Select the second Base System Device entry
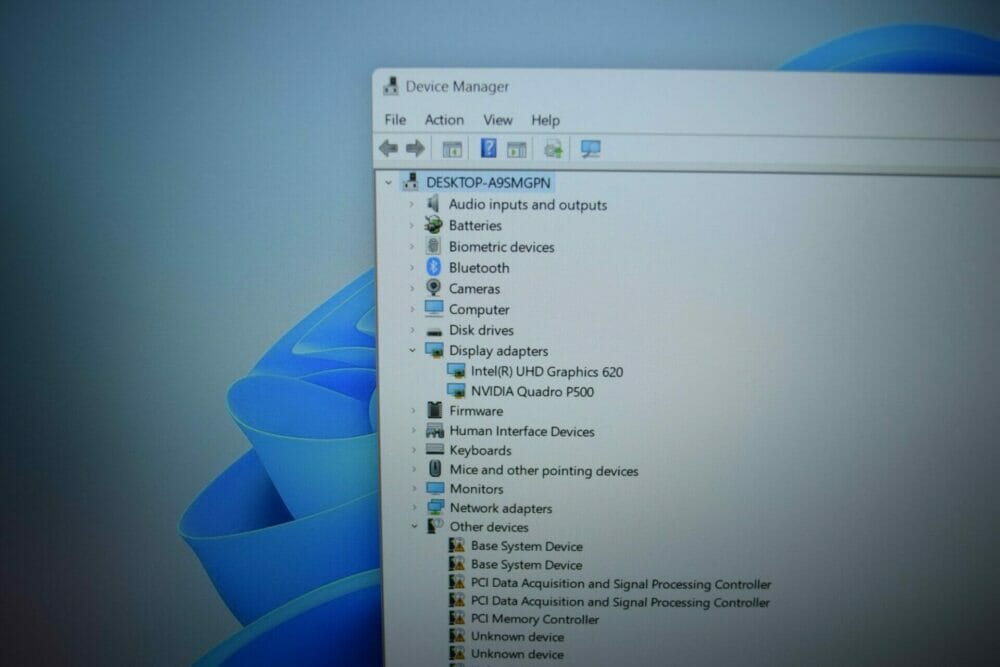Image resolution: width=1000 pixels, height=667 pixels. tap(526, 564)
